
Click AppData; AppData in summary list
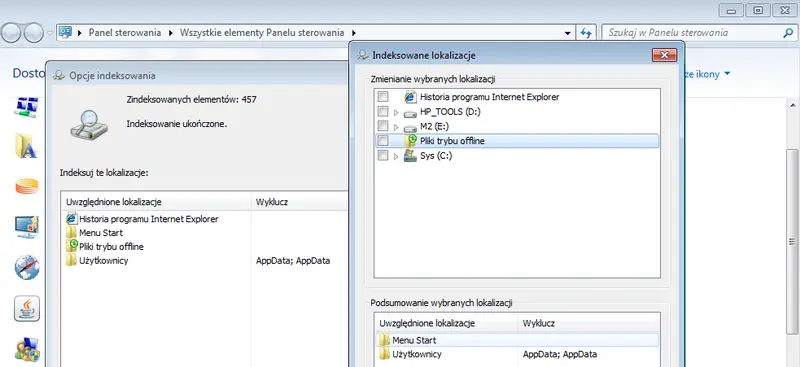point(560,354)
